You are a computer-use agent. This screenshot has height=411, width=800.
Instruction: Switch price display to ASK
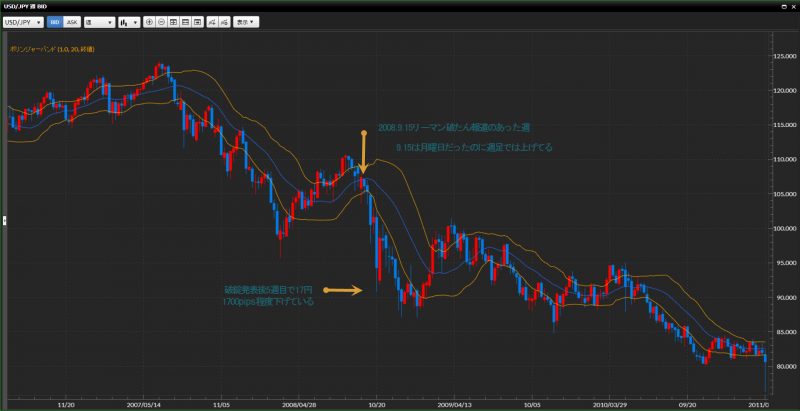[72, 21]
